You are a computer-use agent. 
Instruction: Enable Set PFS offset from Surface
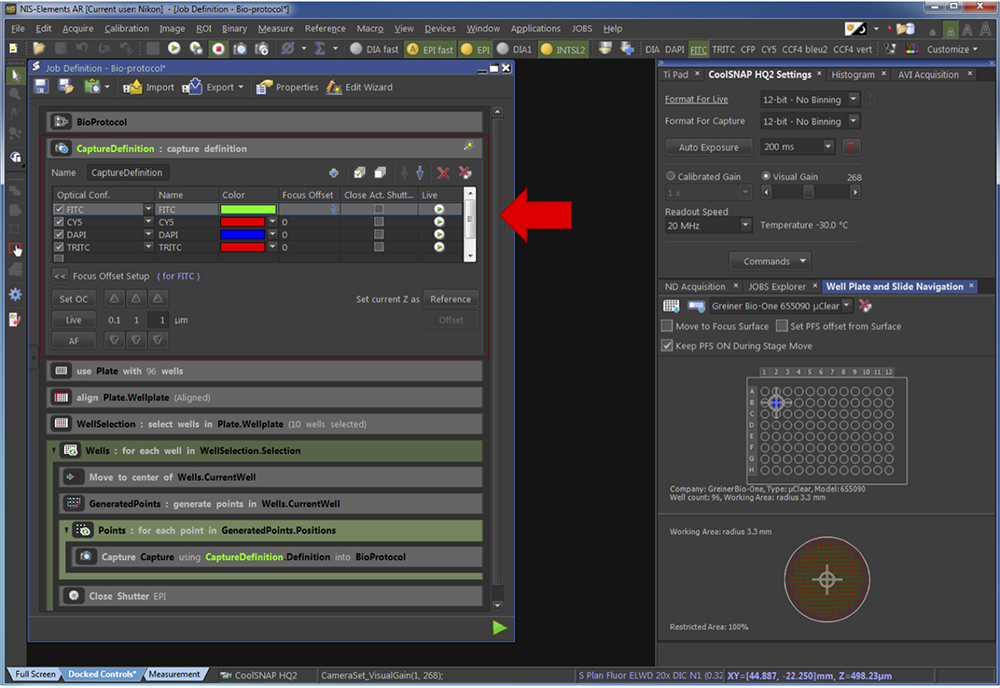[782, 326]
